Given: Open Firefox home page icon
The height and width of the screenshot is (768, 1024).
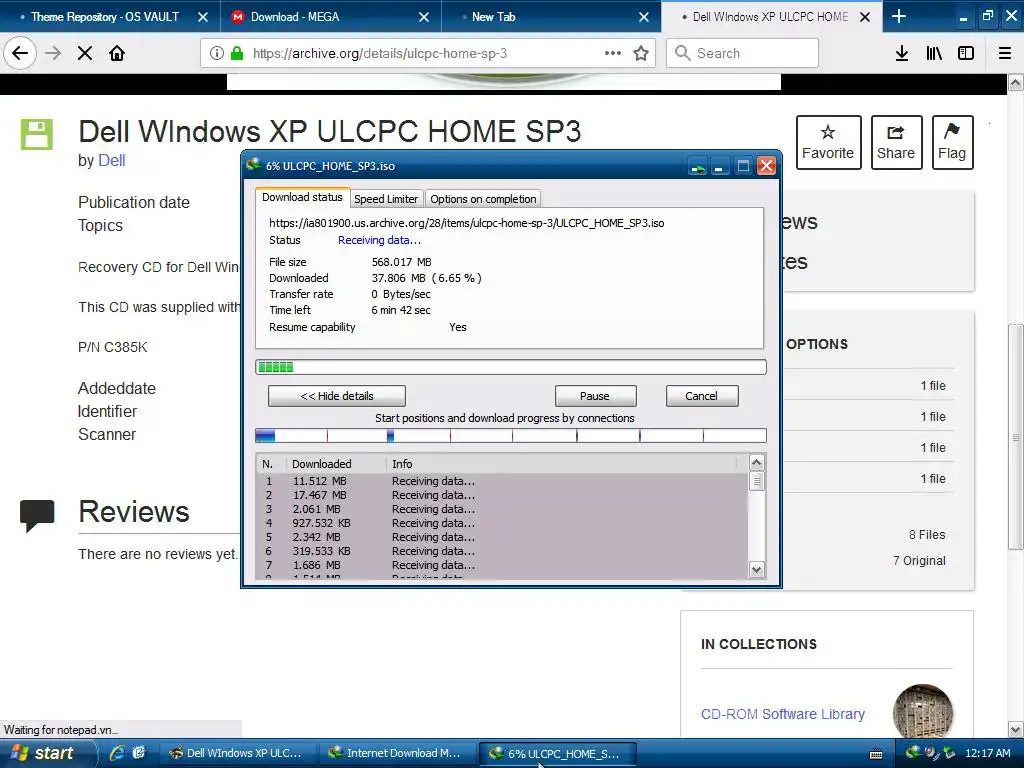Looking at the screenshot, I should click(117, 53).
